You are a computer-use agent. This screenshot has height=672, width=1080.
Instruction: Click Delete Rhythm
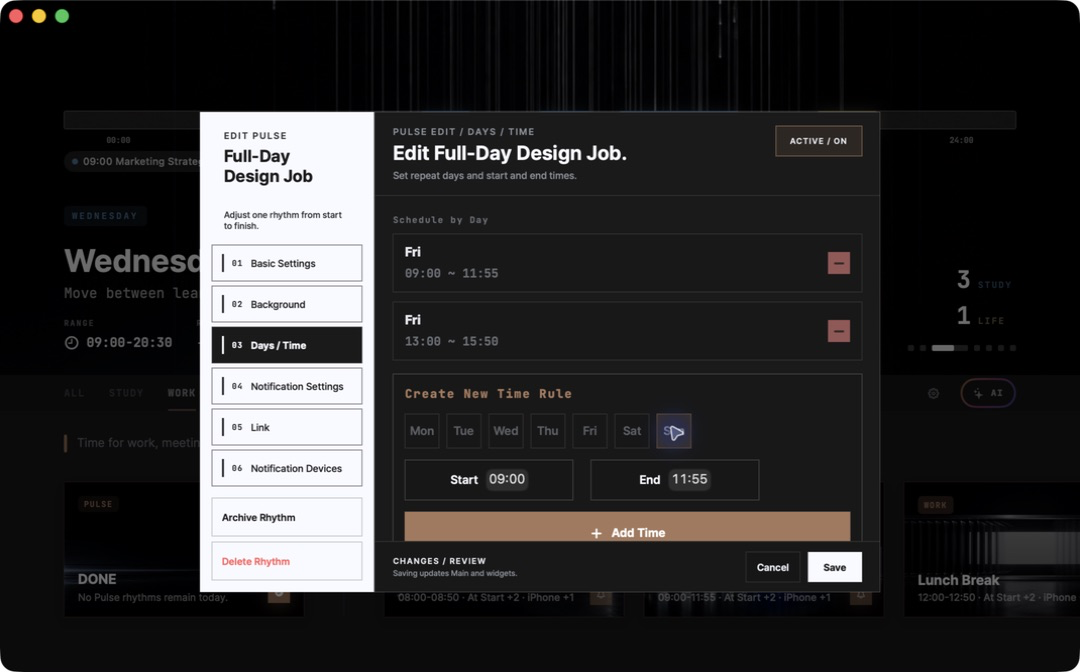(x=287, y=561)
